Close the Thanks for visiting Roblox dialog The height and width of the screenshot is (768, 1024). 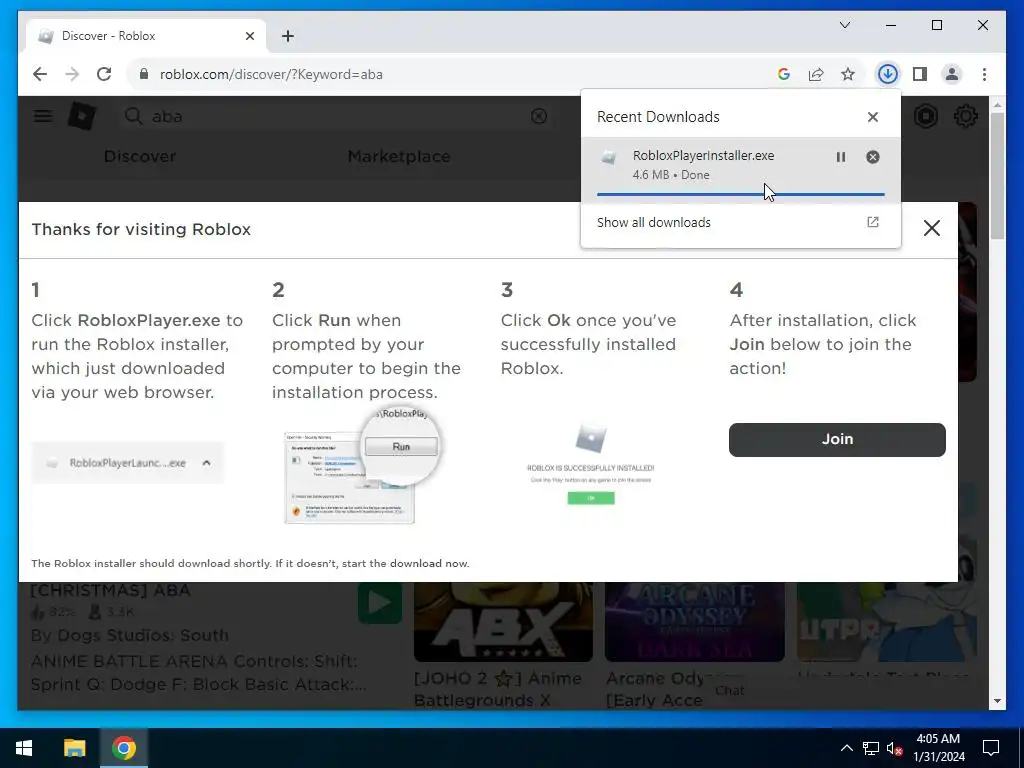click(932, 228)
